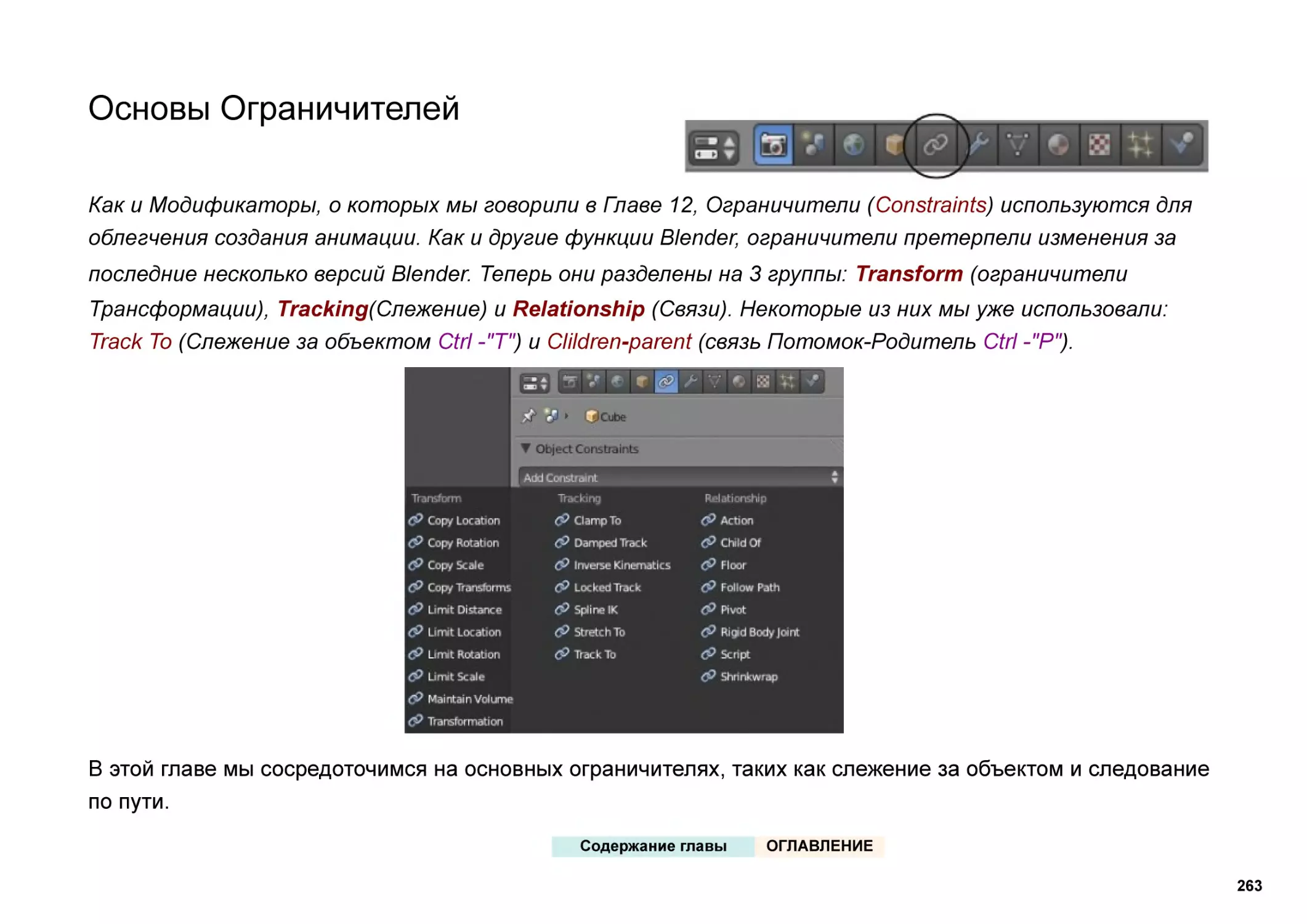Choose Maintain Volume constraint

[461, 699]
